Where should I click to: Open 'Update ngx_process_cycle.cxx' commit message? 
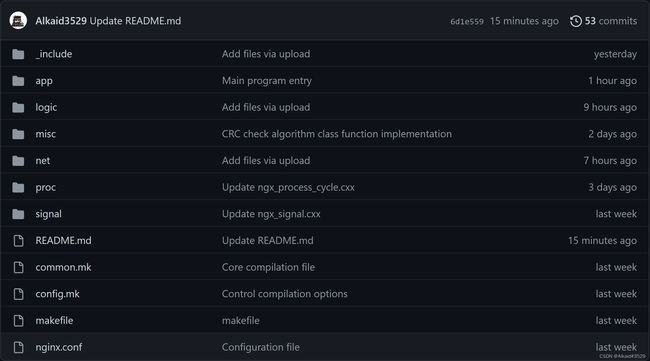[288, 187]
